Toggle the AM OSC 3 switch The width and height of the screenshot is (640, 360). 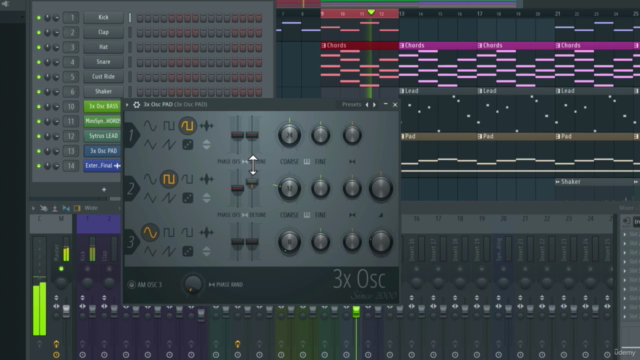click(131, 284)
